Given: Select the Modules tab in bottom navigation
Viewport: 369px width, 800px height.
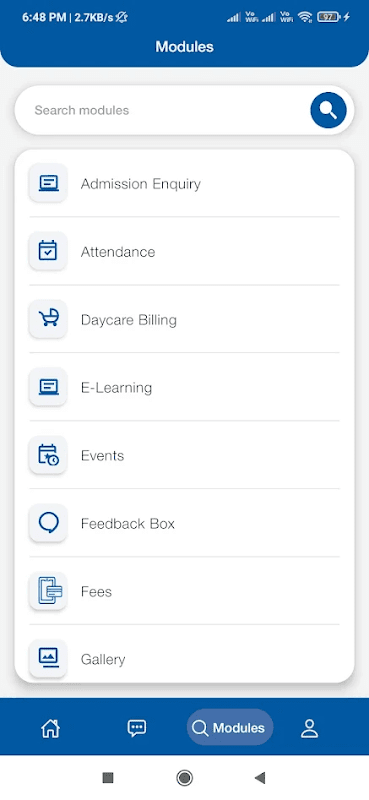Looking at the screenshot, I should tap(230, 728).
